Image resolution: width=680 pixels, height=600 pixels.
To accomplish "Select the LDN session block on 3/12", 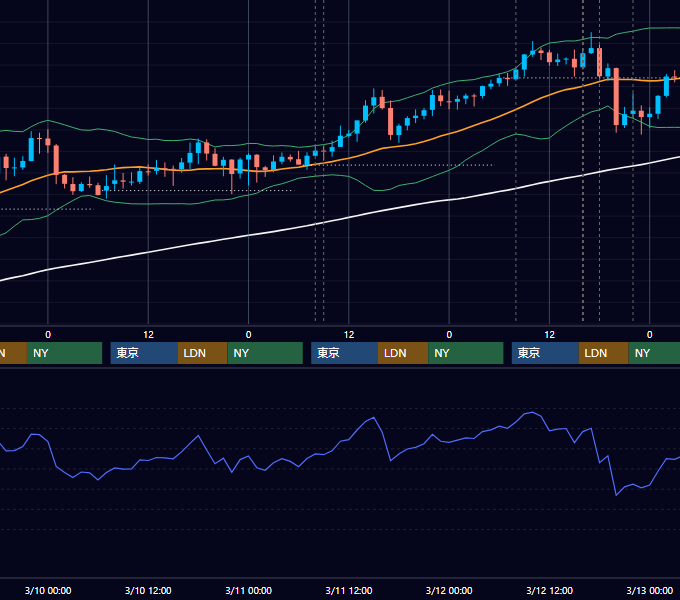I will [604, 353].
